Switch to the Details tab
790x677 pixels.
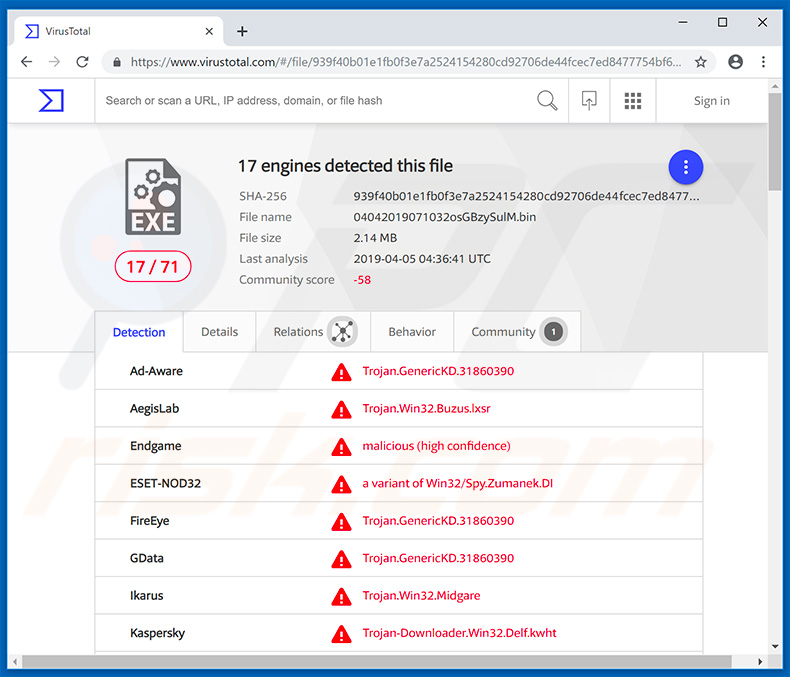[219, 331]
